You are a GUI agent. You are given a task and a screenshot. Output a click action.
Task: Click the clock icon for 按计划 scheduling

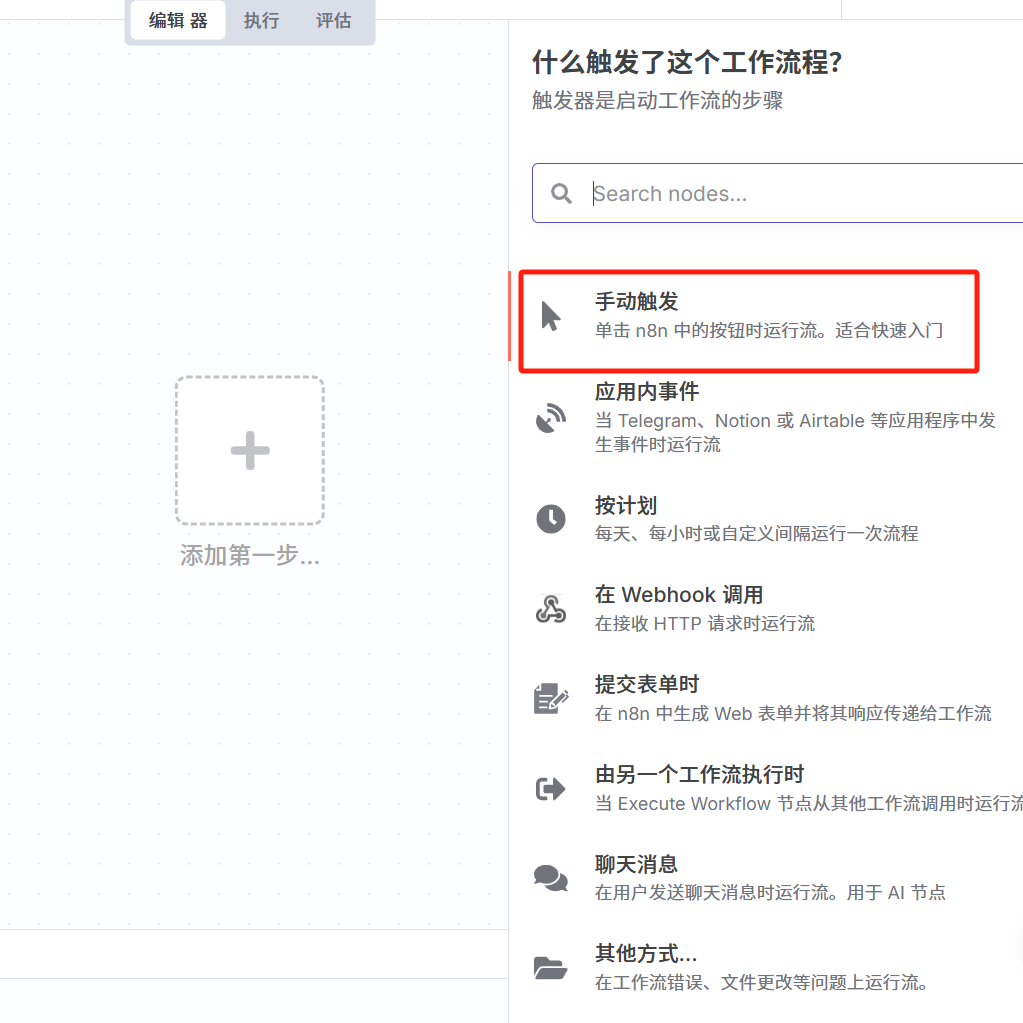[x=550, y=519]
